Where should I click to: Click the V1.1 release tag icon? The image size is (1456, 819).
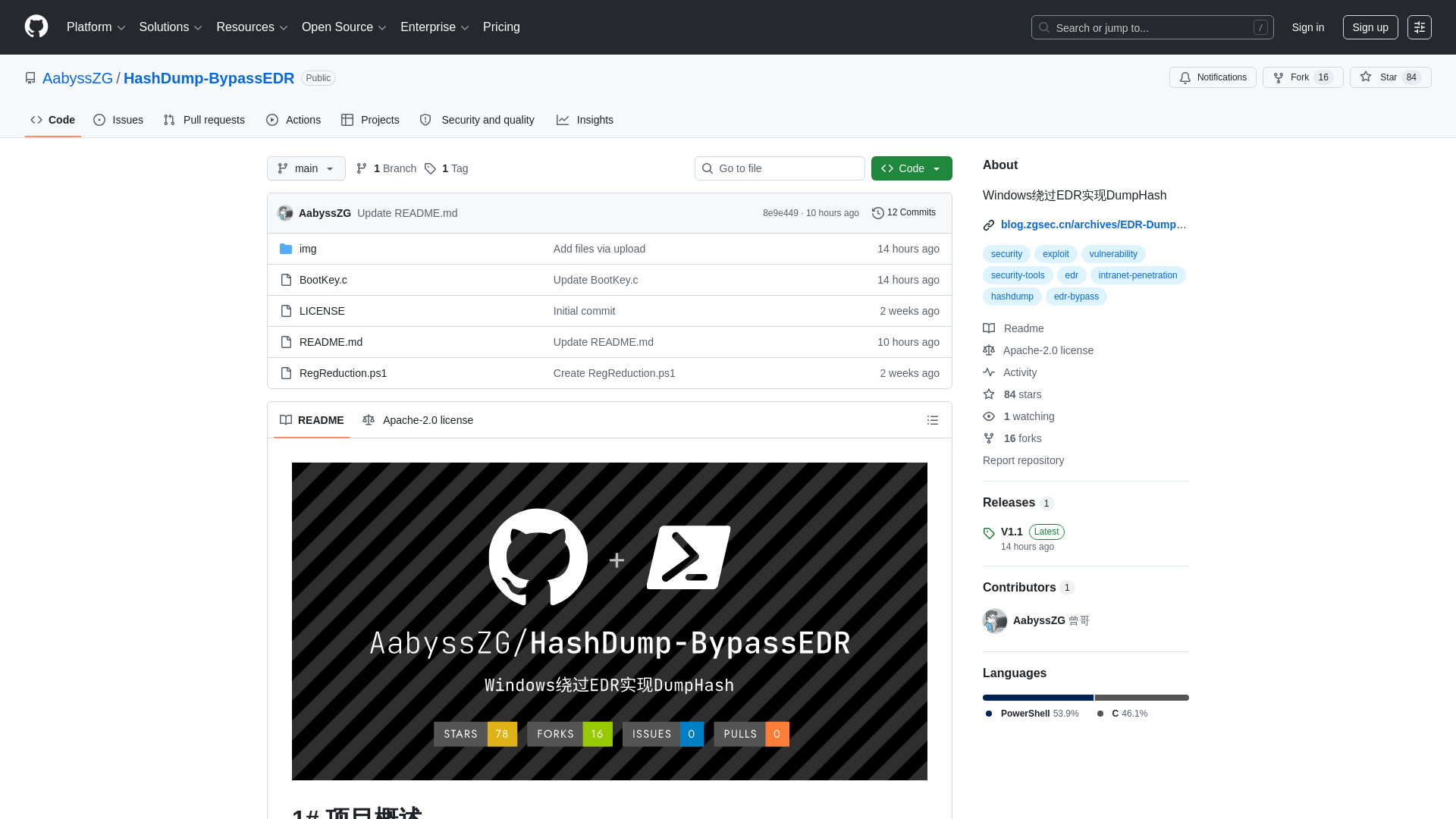coord(989,533)
